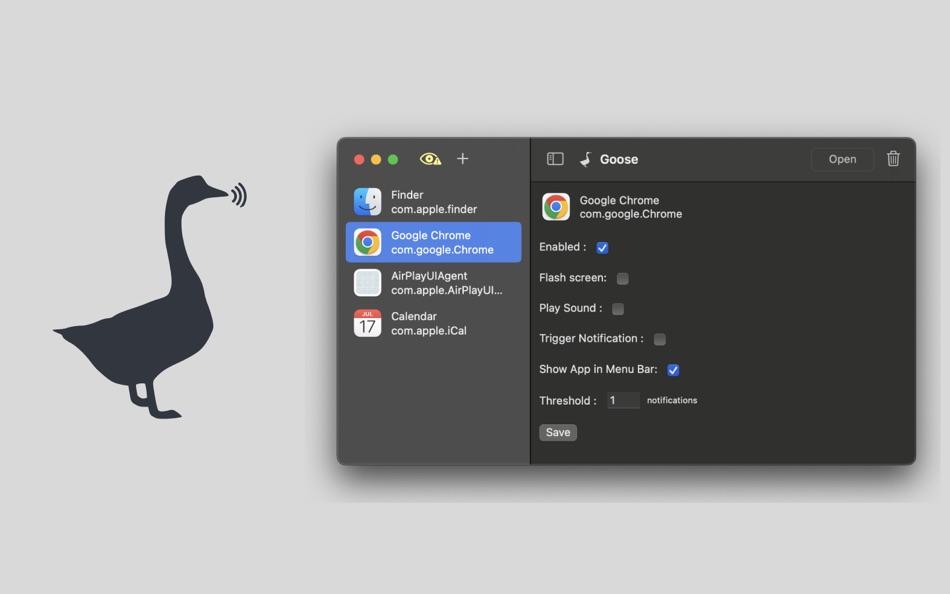Screen dimensions: 950x594
Task: Delete the app using the trash icon
Action: point(893,159)
